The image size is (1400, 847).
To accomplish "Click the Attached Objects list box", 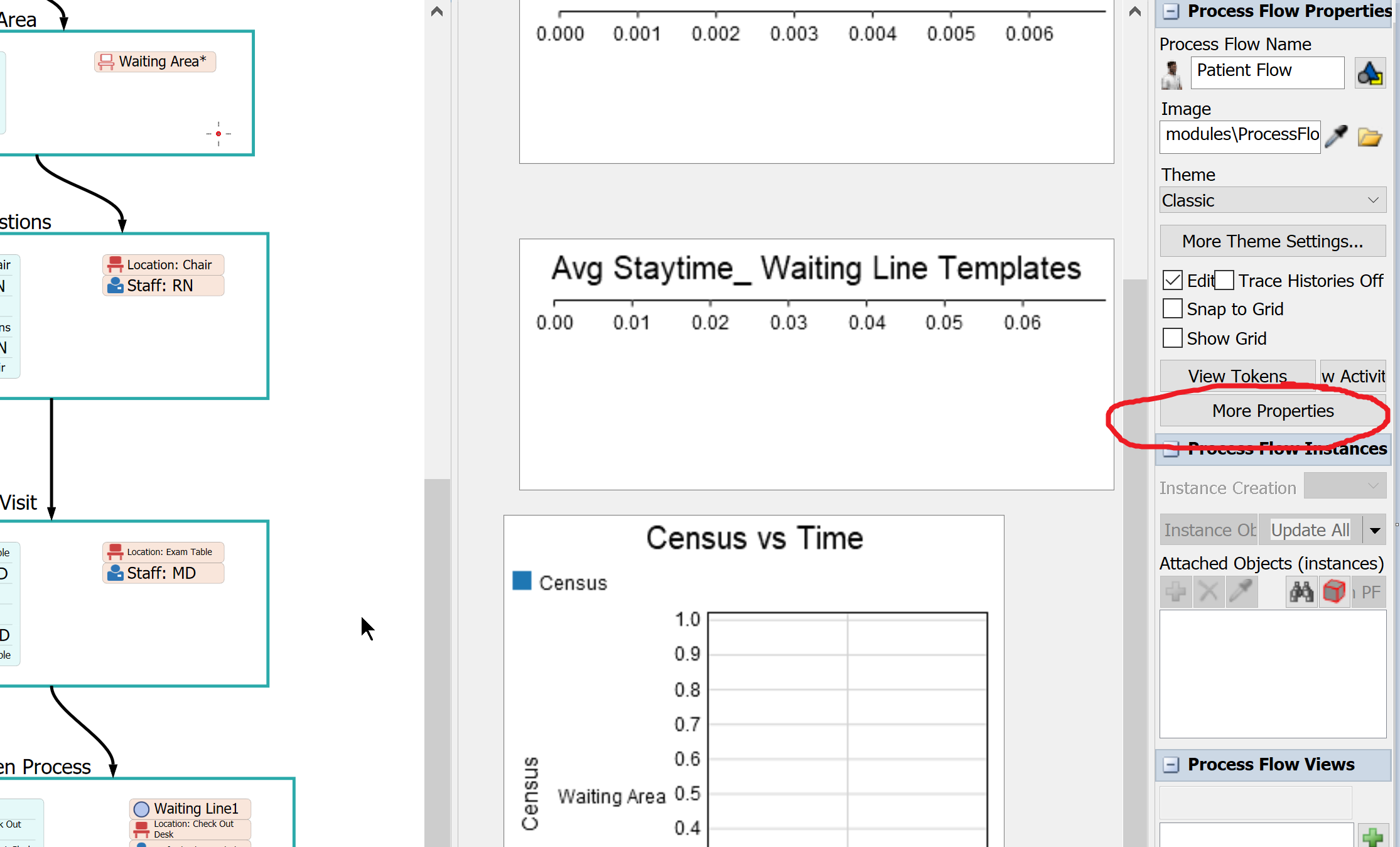I will [1273, 674].
